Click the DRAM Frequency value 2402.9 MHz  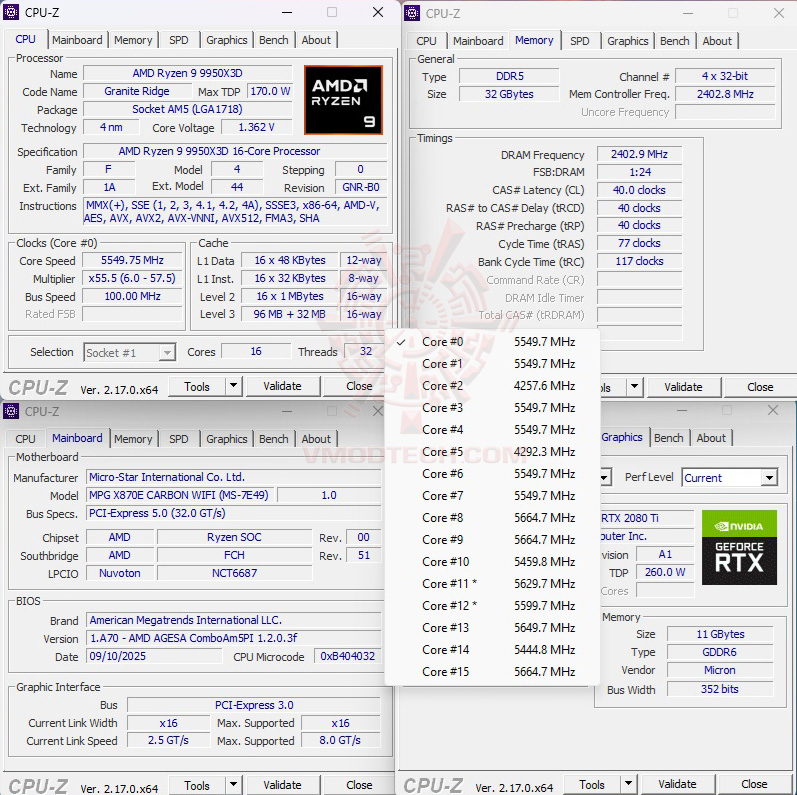639,154
